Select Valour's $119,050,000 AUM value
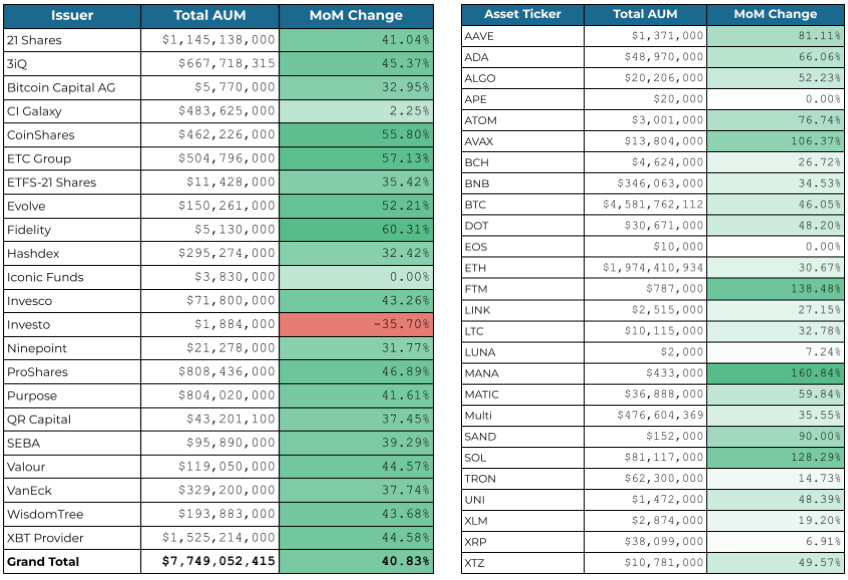Screen dimensions: 848x580 coord(210,467)
